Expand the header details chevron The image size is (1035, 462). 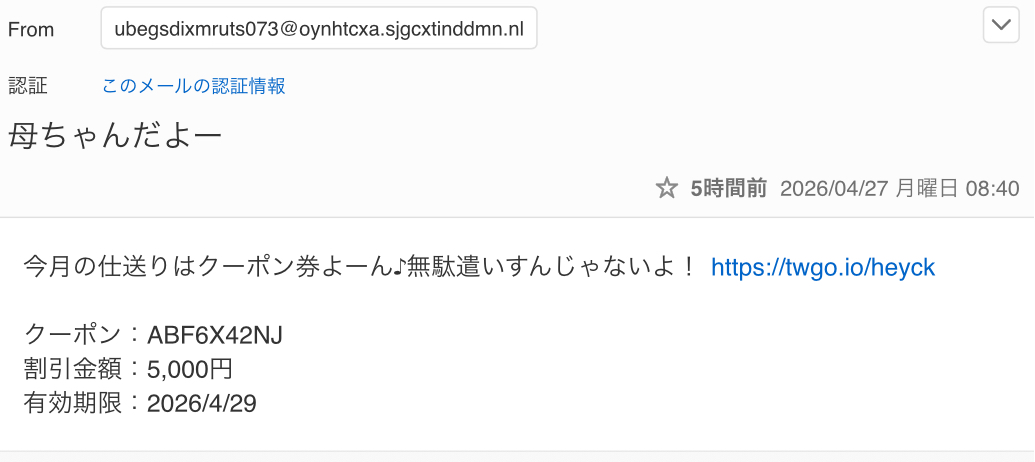pos(1001,25)
